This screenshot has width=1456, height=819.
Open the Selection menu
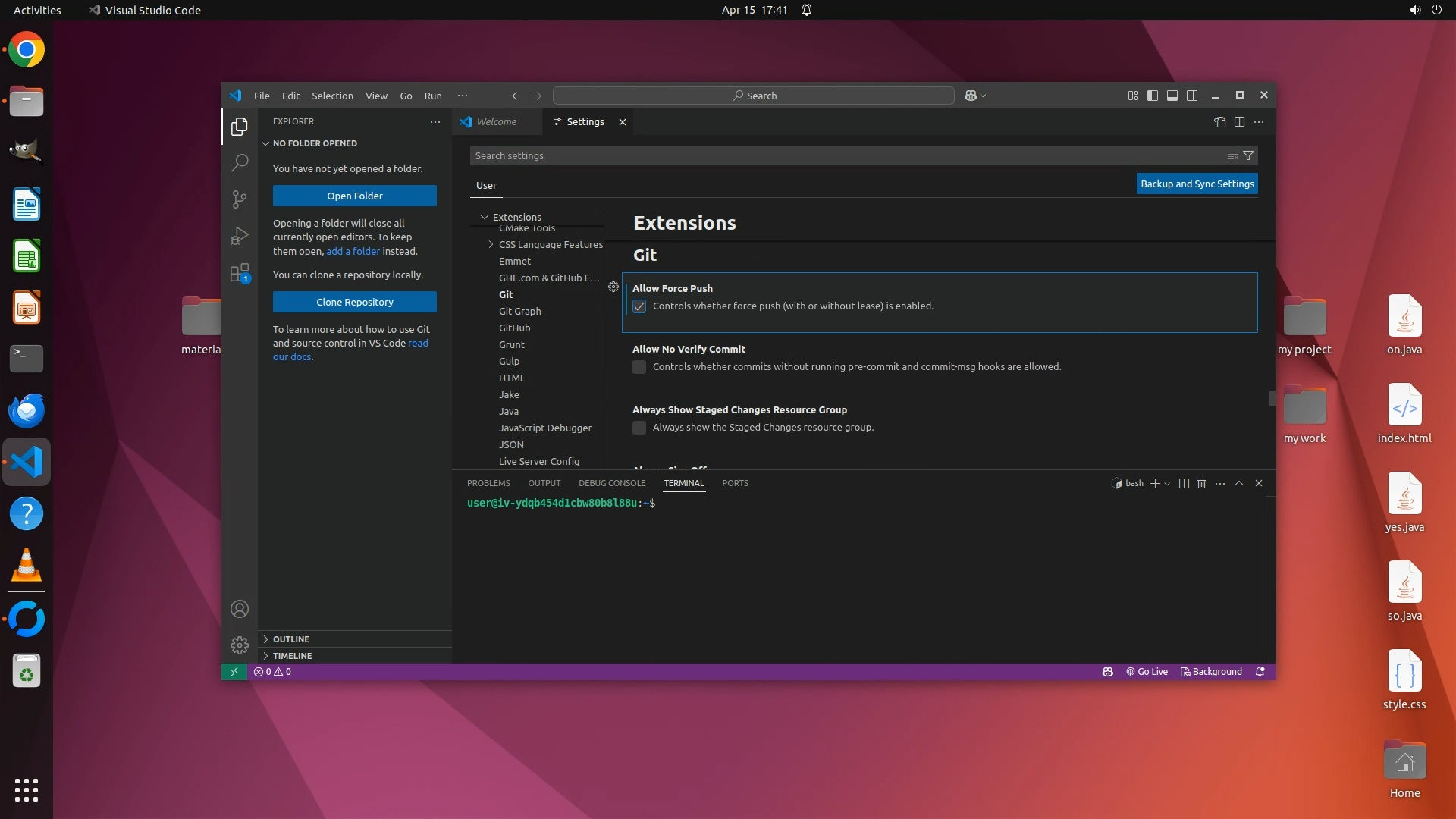pyautogui.click(x=332, y=96)
